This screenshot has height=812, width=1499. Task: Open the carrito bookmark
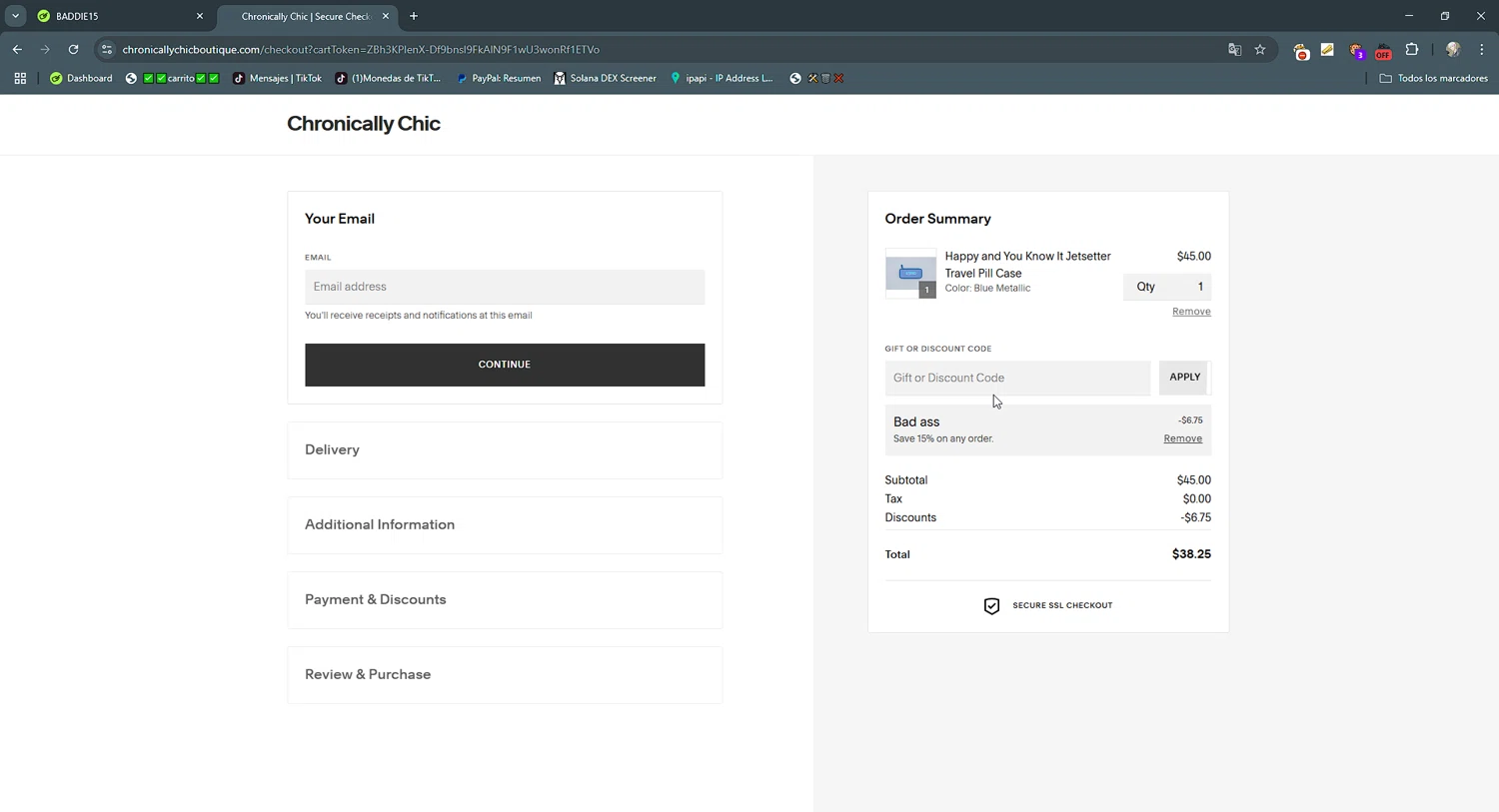pyautogui.click(x=172, y=78)
